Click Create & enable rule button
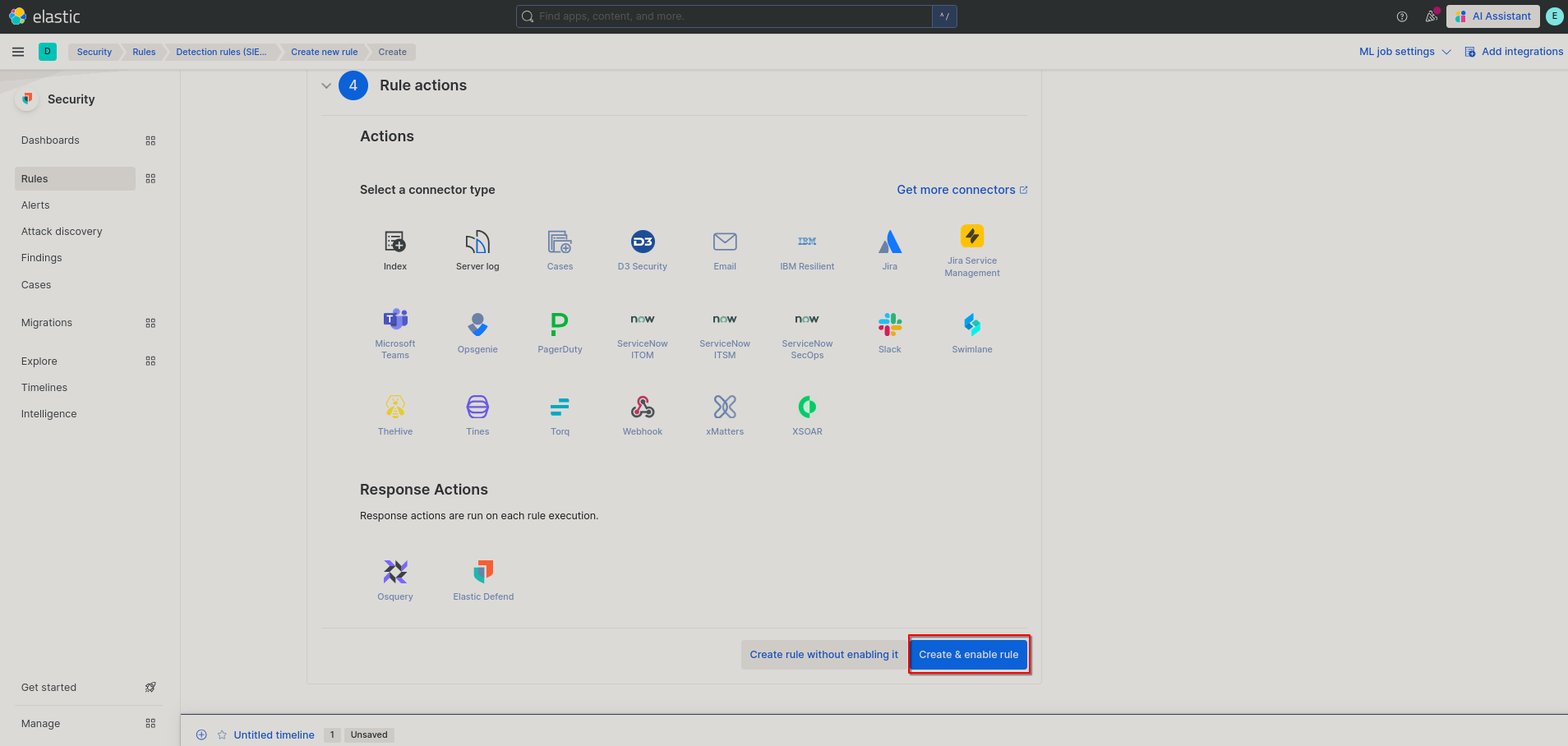Screen dimensions: 1568x746 [x=969, y=655]
